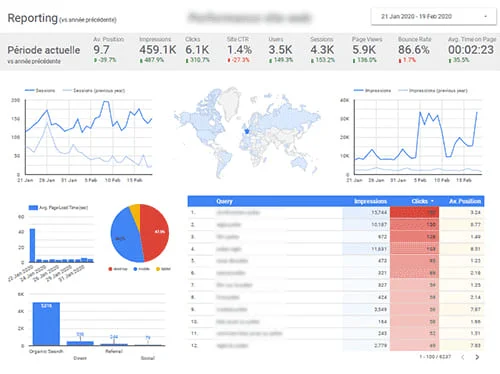Select the Impressions 459.1K scorecard
The width and height of the screenshot is (500, 374).
(x=157, y=50)
